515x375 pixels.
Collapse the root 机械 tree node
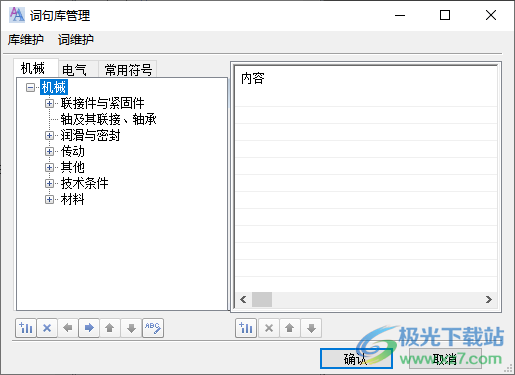[x=30, y=88]
